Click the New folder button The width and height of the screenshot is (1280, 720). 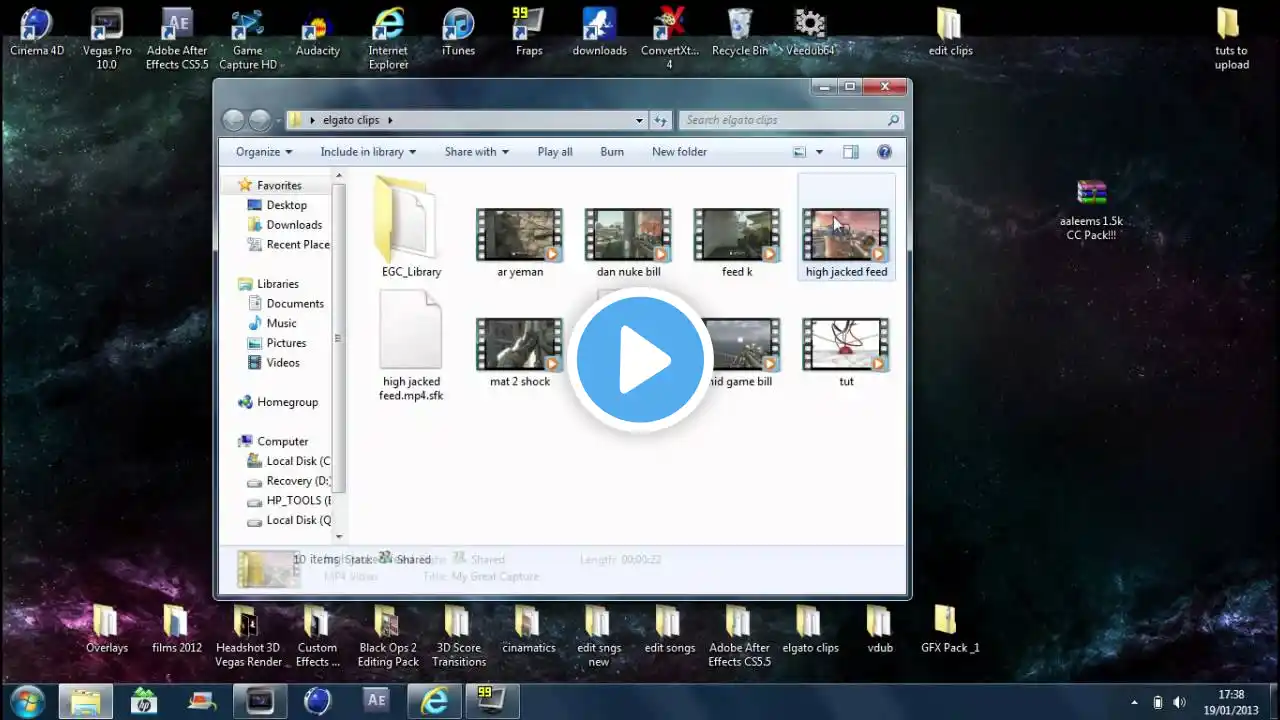(679, 152)
